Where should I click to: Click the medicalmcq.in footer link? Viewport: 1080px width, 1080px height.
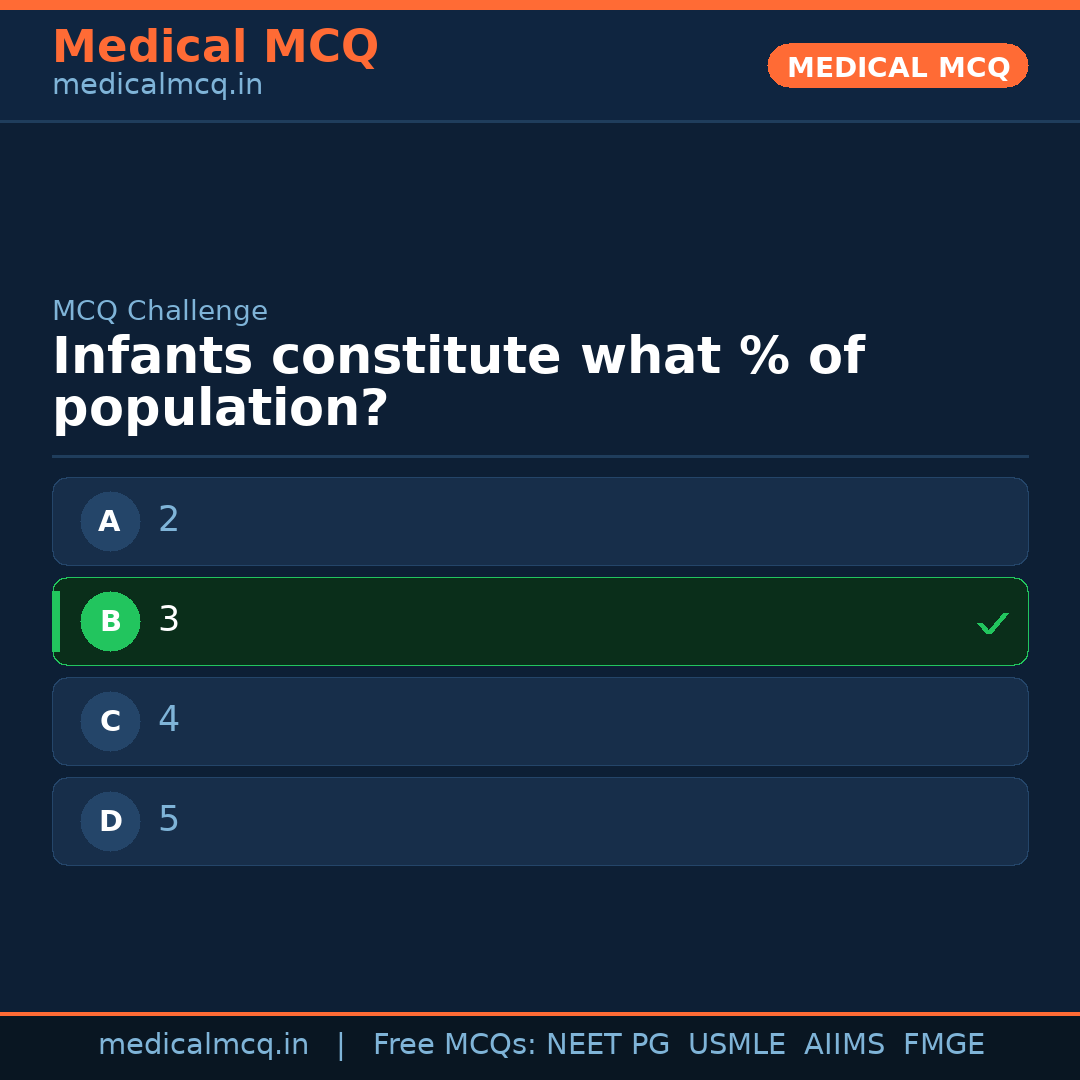point(203,1044)
